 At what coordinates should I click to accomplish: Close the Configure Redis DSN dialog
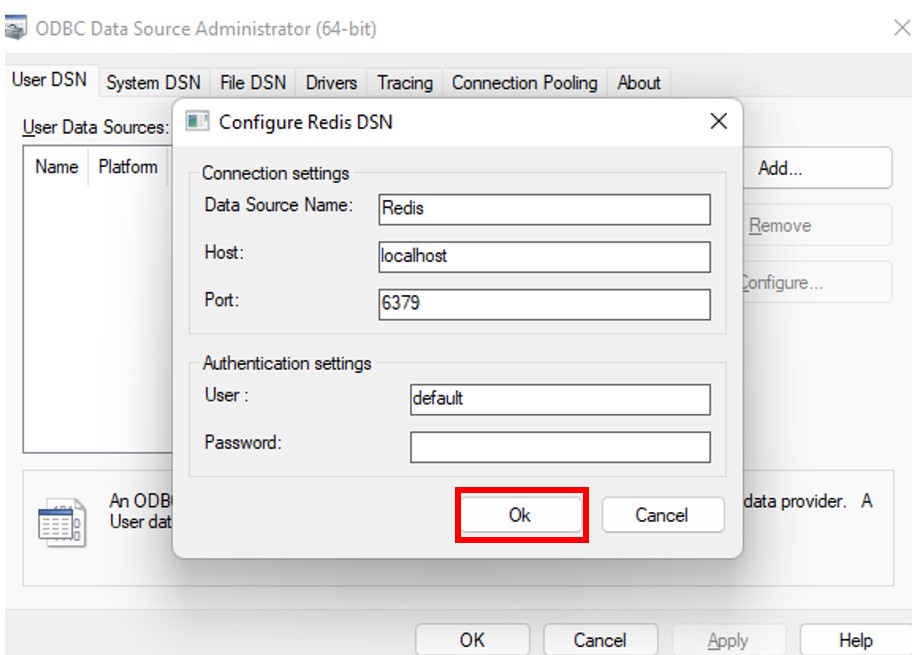click(x=718, y=121)
